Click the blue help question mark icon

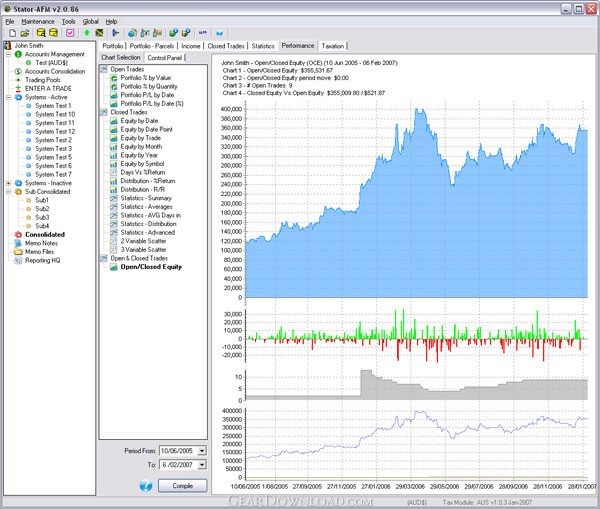[146, 486]
